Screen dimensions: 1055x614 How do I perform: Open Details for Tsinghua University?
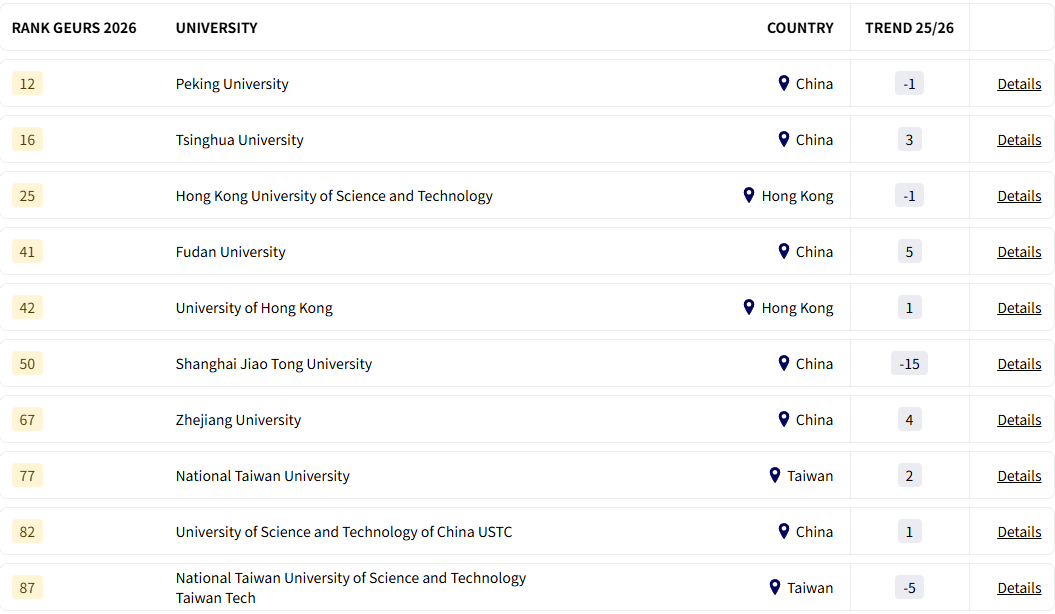(1019, 139)
